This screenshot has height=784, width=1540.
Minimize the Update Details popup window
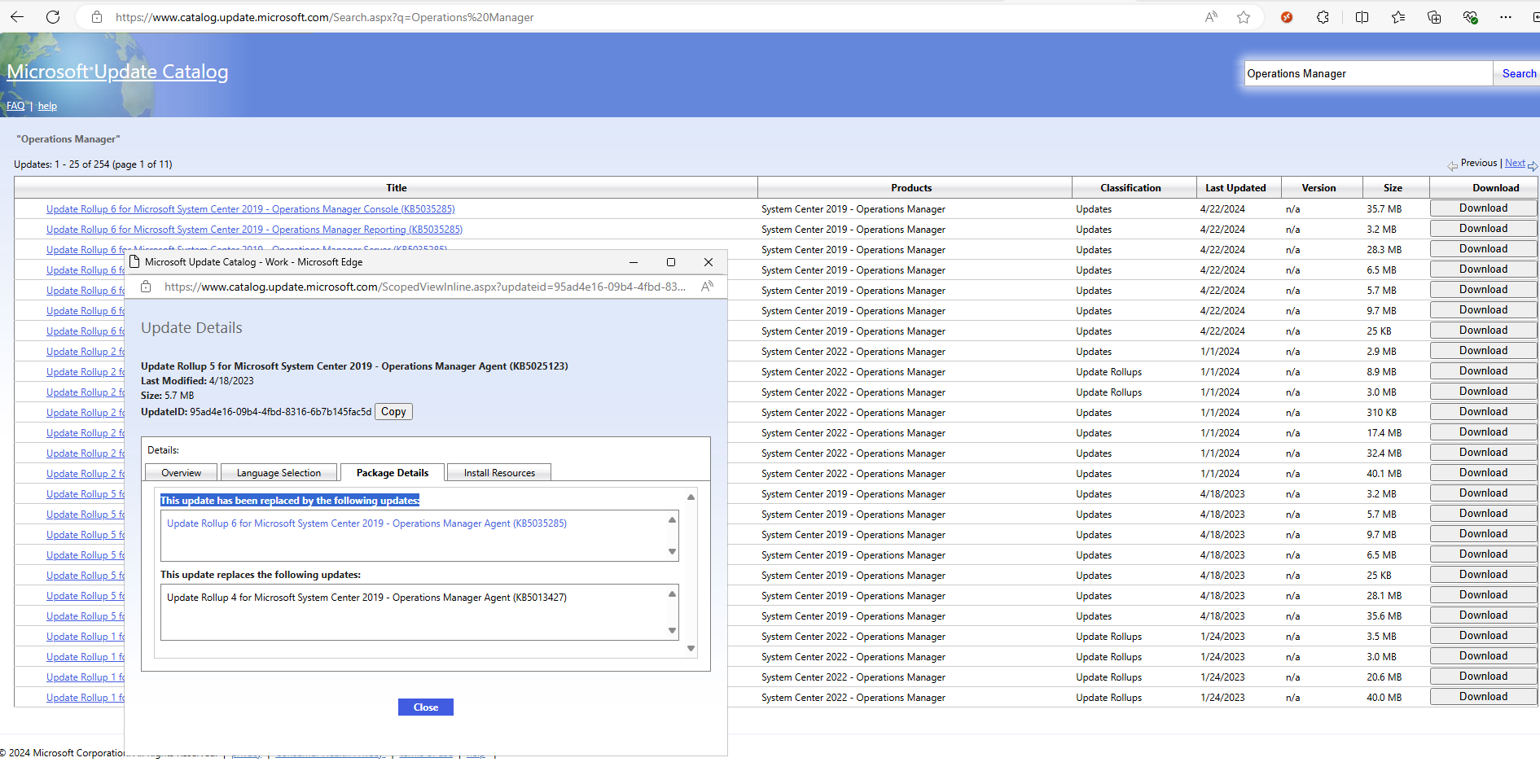[x=634, y=262]
